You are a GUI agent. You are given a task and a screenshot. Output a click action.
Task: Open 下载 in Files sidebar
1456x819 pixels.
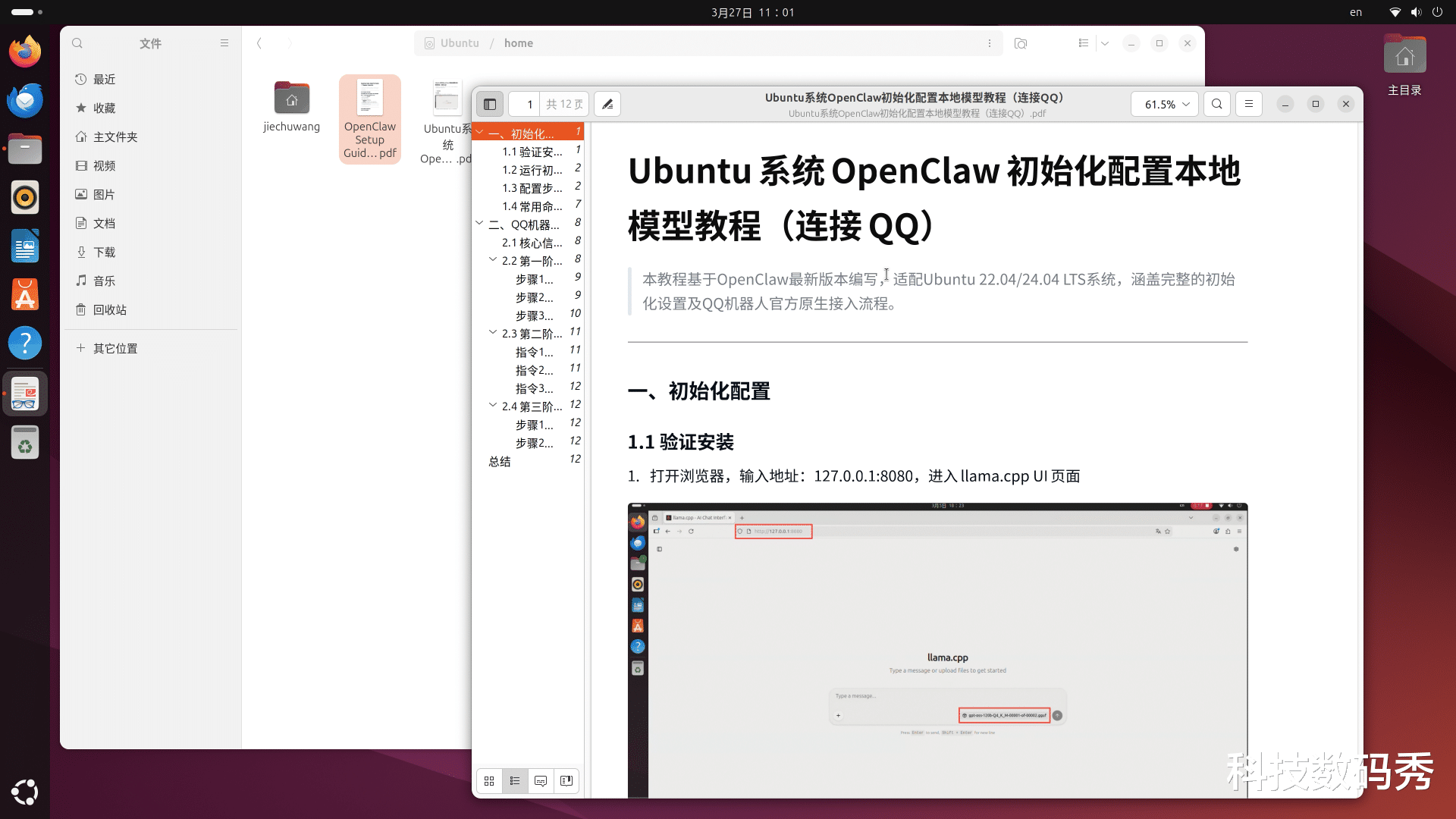click(x=104, y=252)
